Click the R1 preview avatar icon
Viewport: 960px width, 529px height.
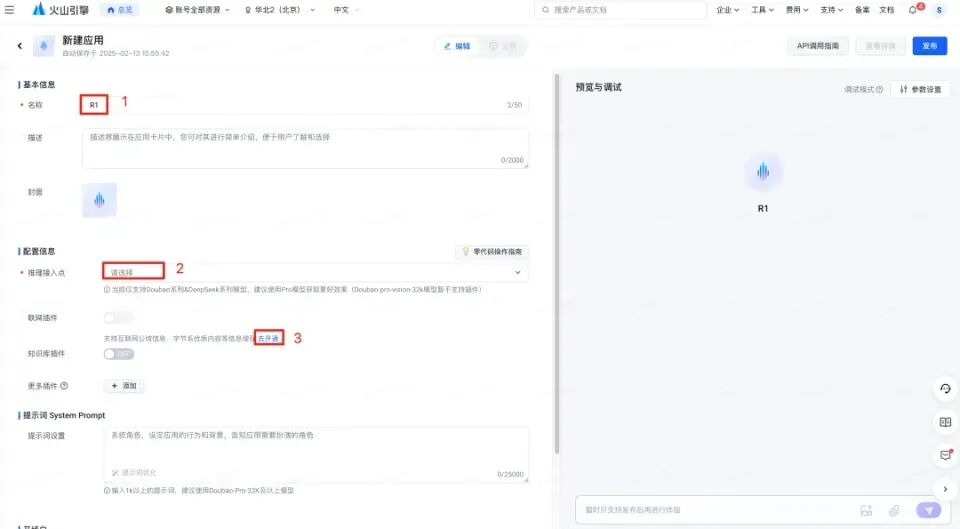tap(763, 172)
